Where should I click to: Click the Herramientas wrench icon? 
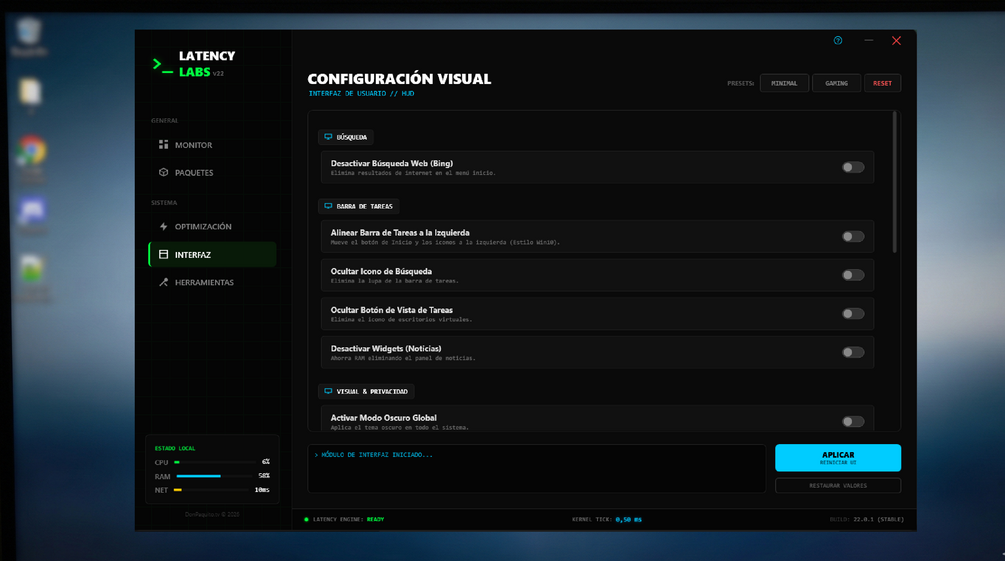[163, 282]
